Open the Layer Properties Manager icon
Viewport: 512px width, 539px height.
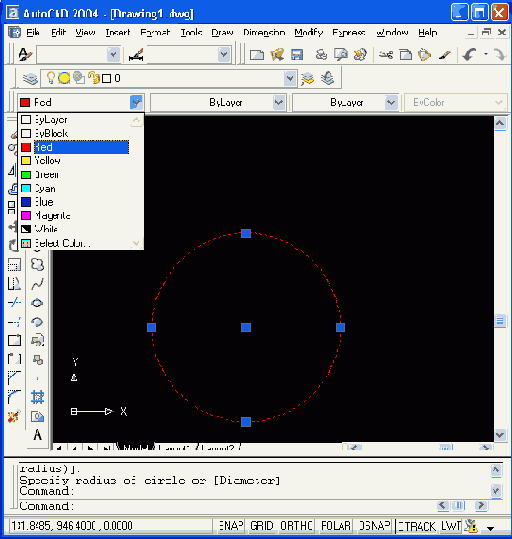pyautogui.click(x=30, y=79)
